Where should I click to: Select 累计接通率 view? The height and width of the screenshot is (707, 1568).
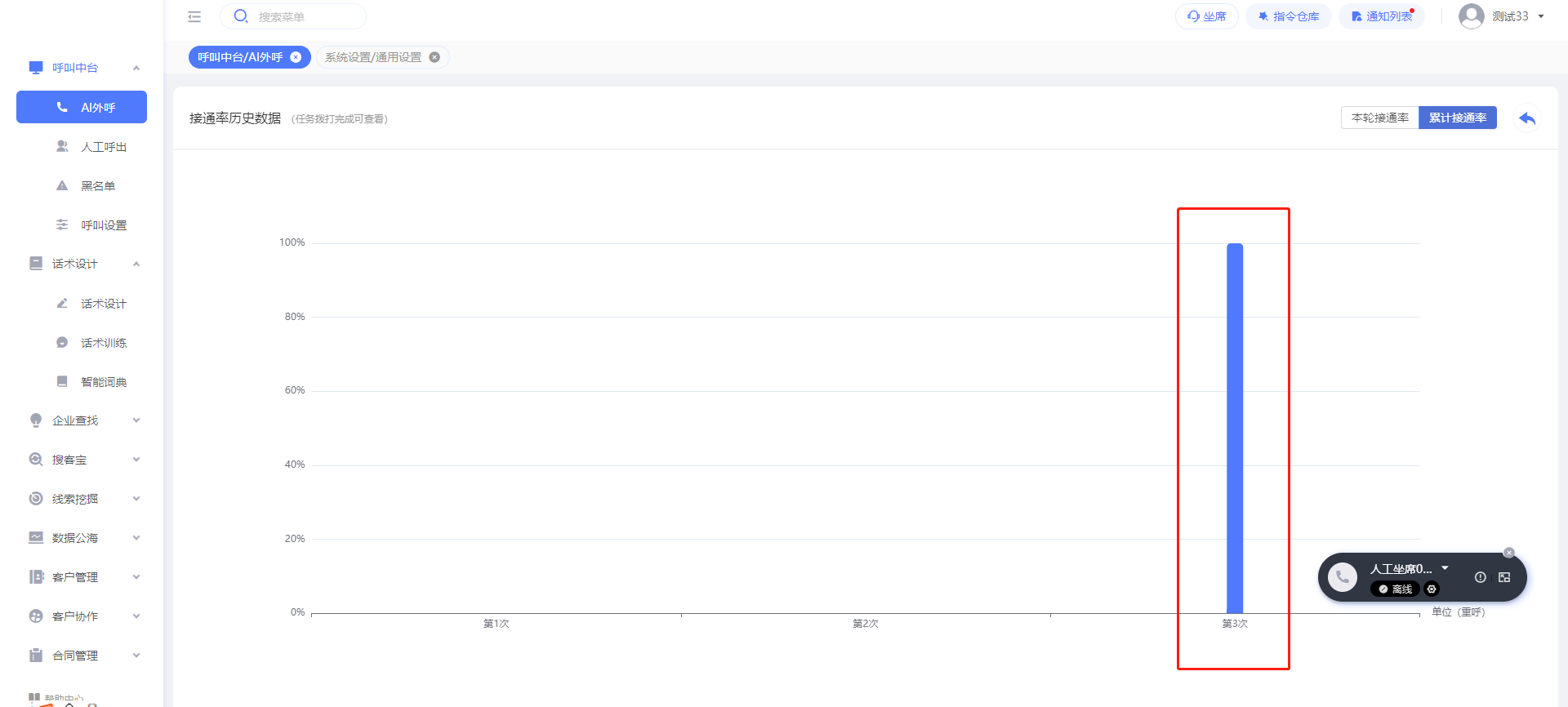click(1457, 118)
